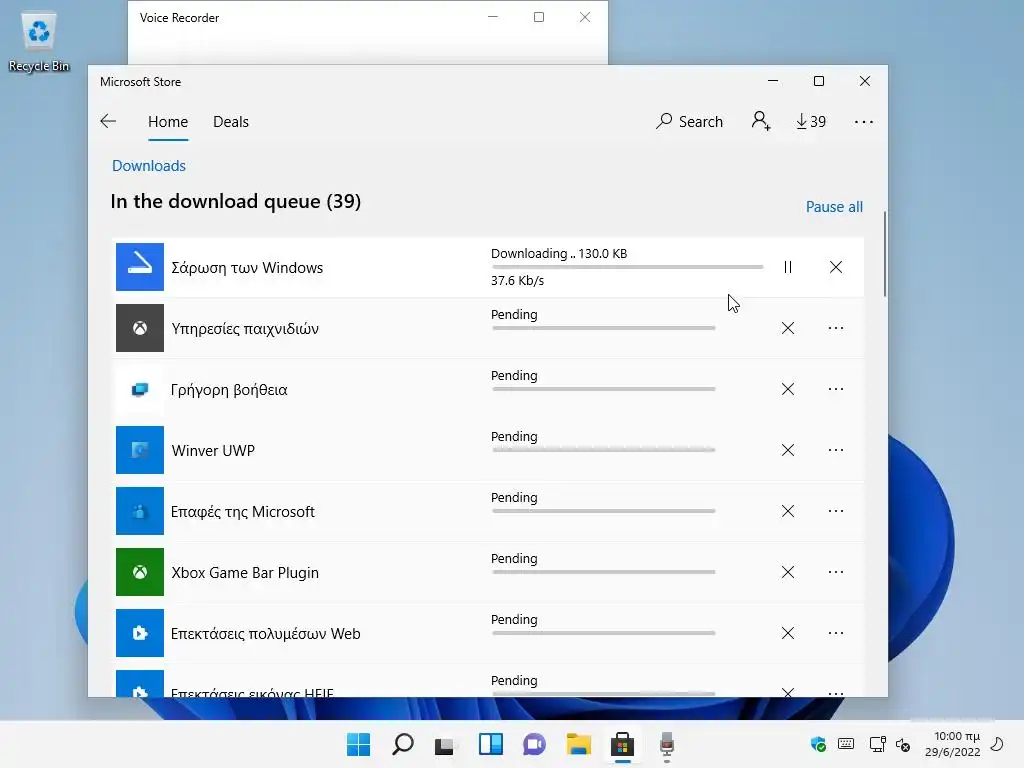Screen dimensions: 1024x768
Task: Click the Σάρωση των Windows progress bar
Action: tap(628, 267)
